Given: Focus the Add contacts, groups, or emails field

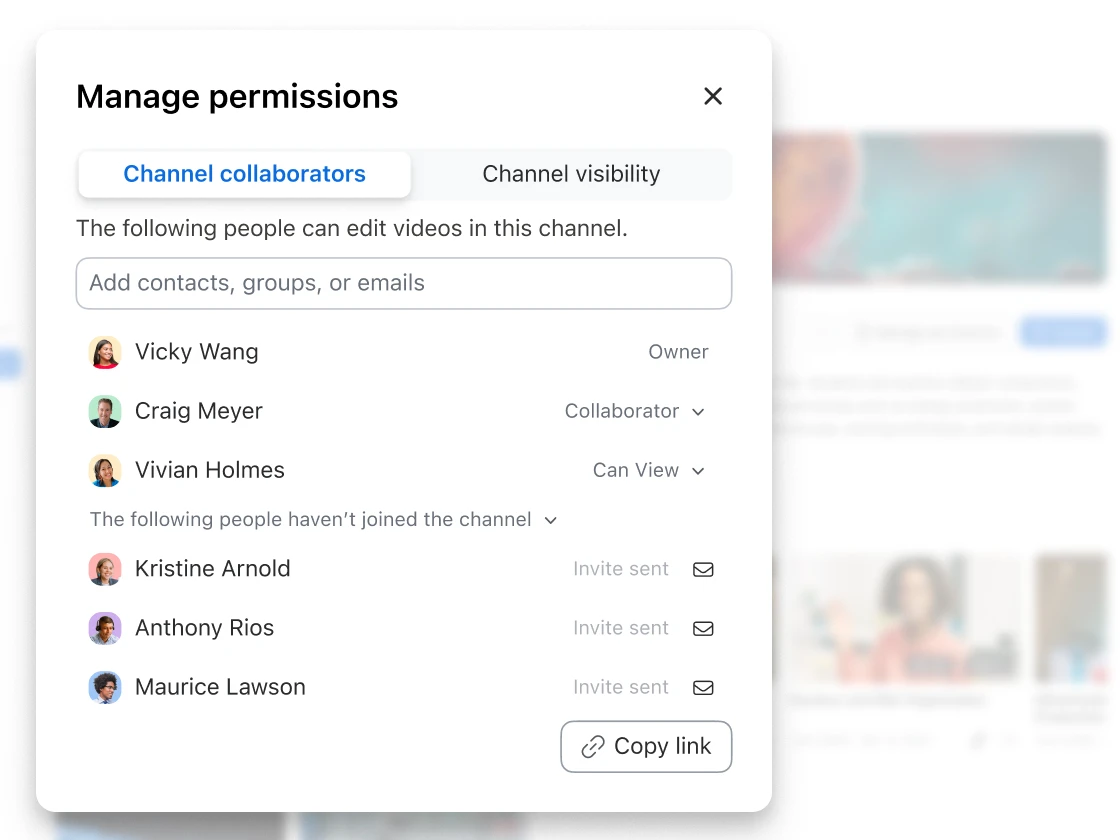Looking at the screenshot, I should coord(404,283).
